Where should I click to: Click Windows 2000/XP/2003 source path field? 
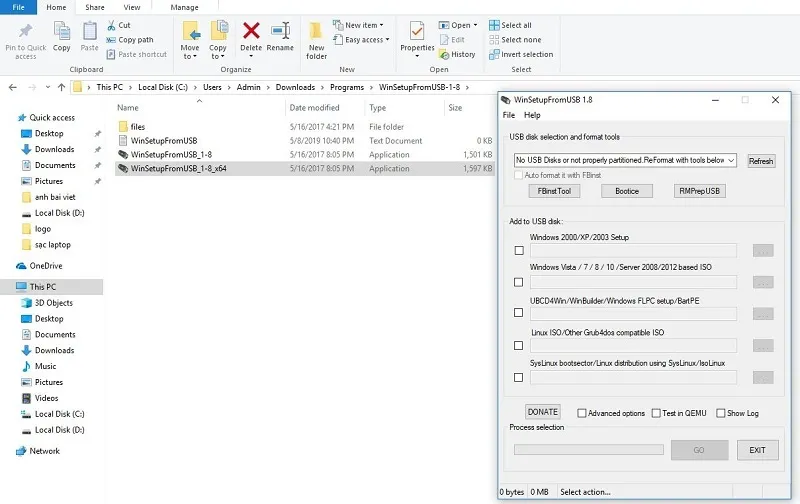click(633, 250)
